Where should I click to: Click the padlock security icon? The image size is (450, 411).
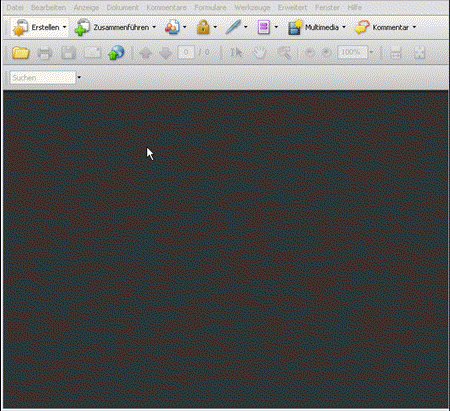pos(203,27)
